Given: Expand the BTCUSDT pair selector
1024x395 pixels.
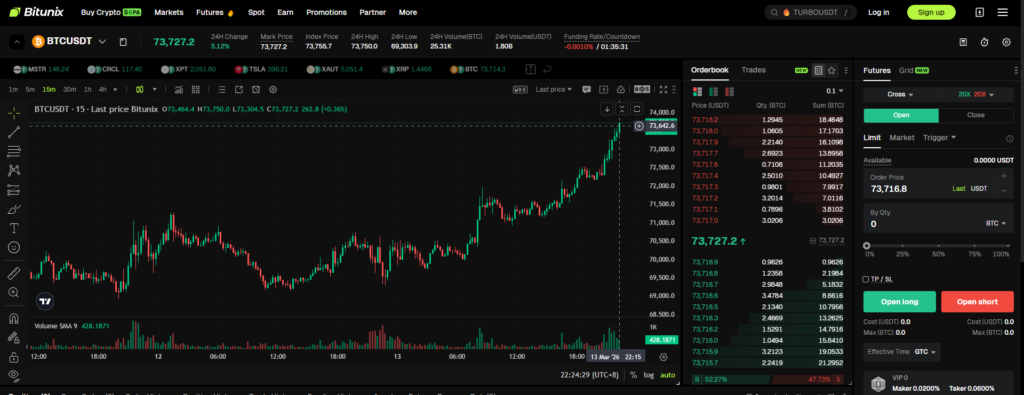Looking at the screenshot, I should click(x=102, y=42).
